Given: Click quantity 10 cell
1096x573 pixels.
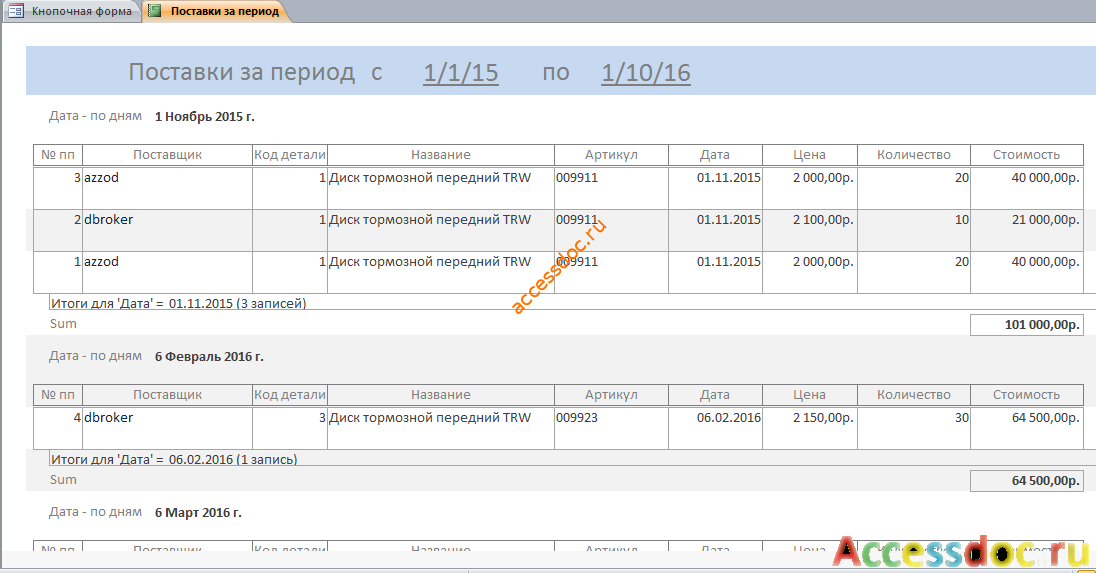Looking at the screenshot, I should point(914,230).
